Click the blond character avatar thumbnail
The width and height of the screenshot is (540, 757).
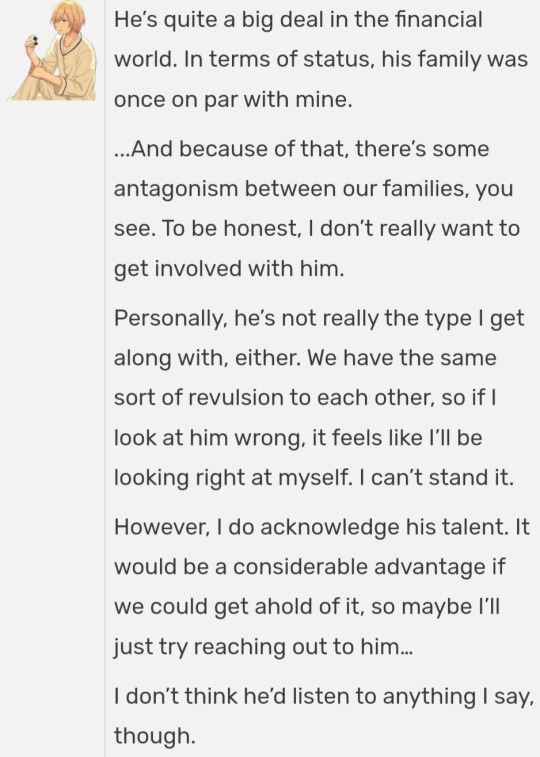[52, 51]
